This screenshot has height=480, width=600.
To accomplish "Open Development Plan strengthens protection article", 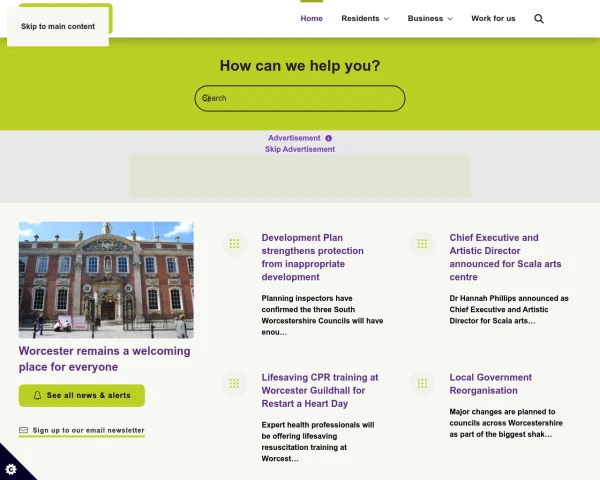I will [x=313, y=257].
